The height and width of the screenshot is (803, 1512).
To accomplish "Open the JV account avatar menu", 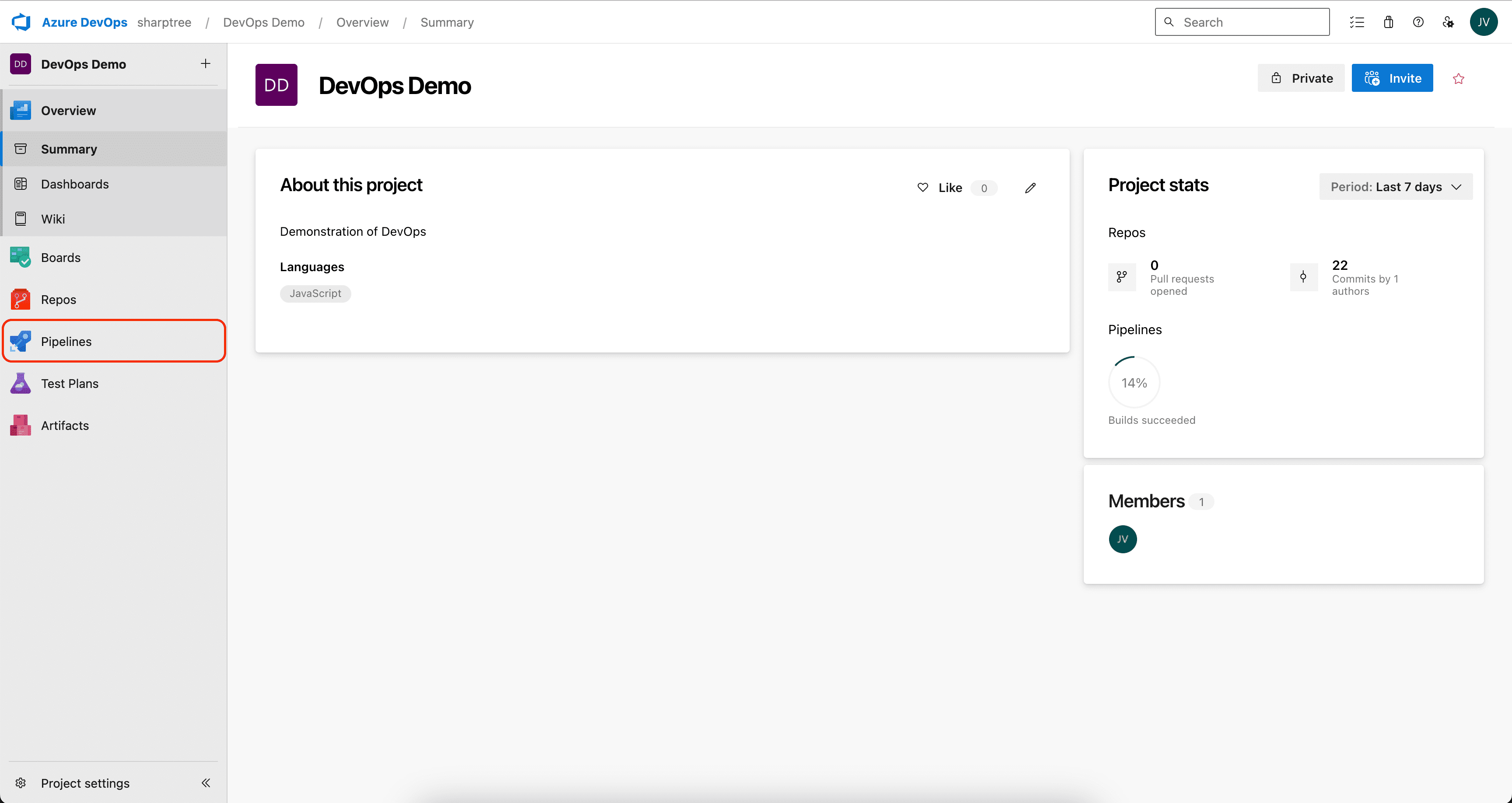I will point(1483,22).
